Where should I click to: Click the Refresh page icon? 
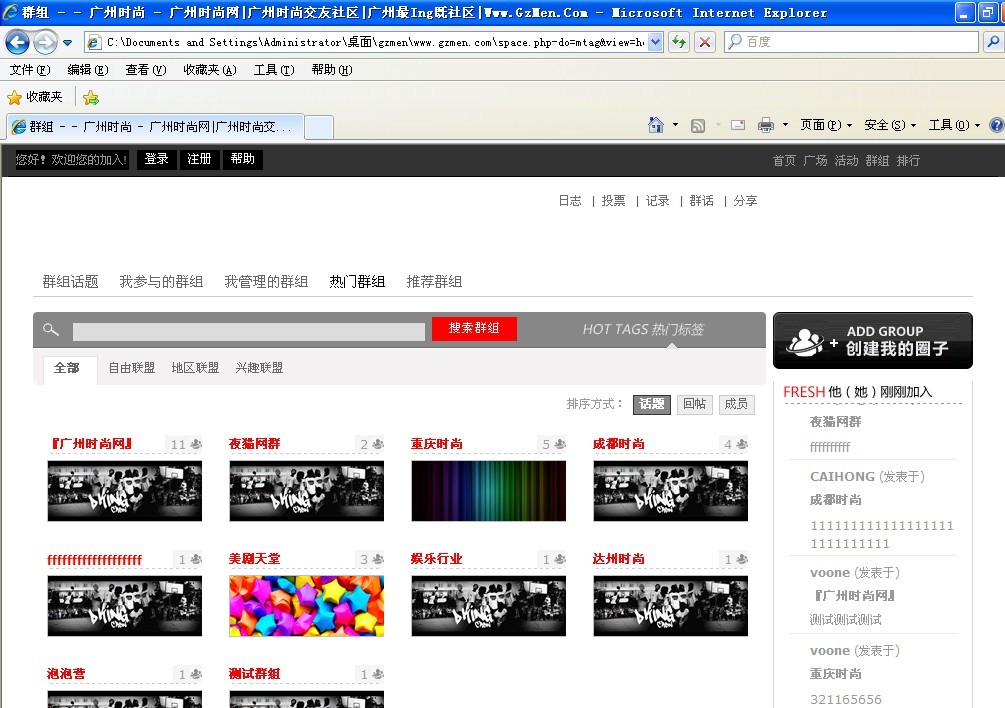[679, 42]
